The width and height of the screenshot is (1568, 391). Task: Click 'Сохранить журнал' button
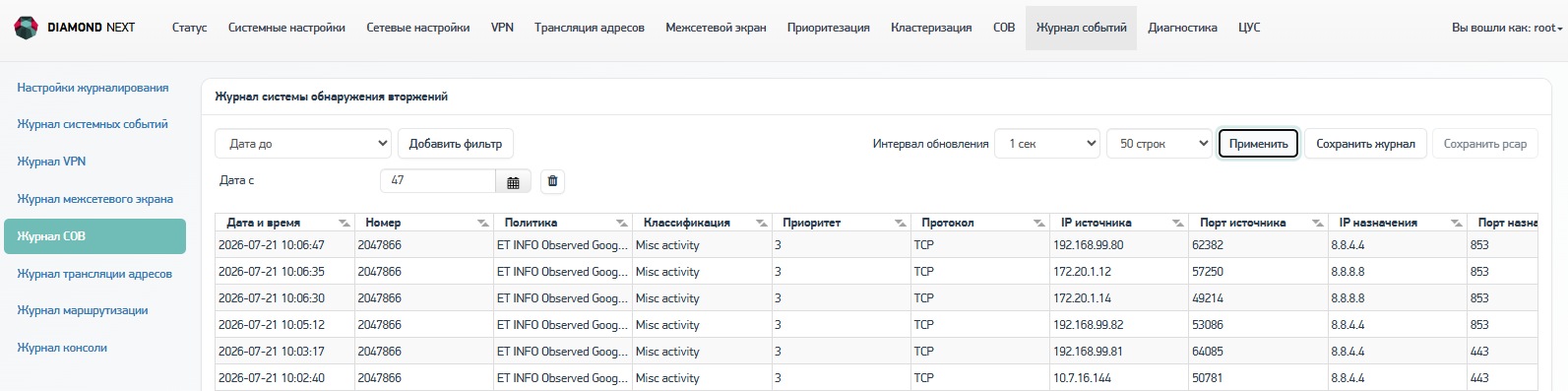click(1365, 144)
